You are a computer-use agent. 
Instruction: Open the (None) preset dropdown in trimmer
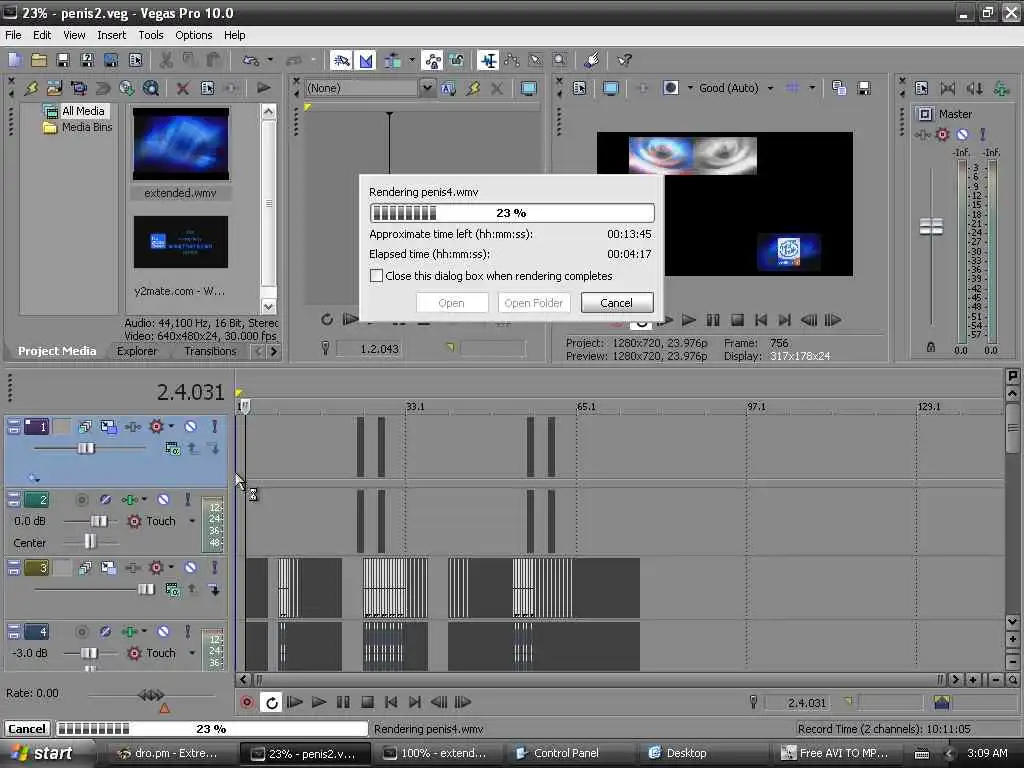click(x=426, y=88)
